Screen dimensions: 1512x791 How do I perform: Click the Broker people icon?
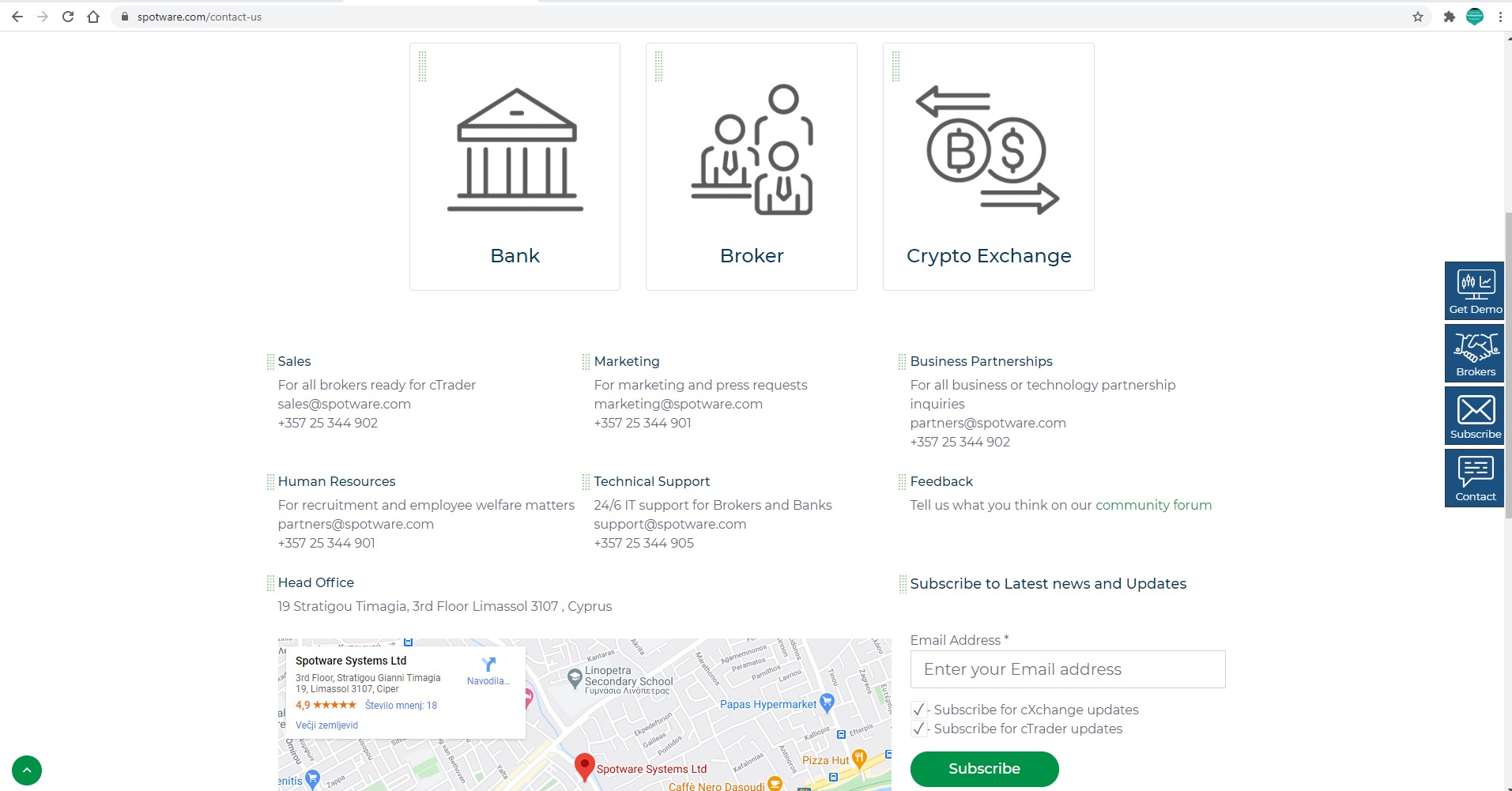point(752,149)
